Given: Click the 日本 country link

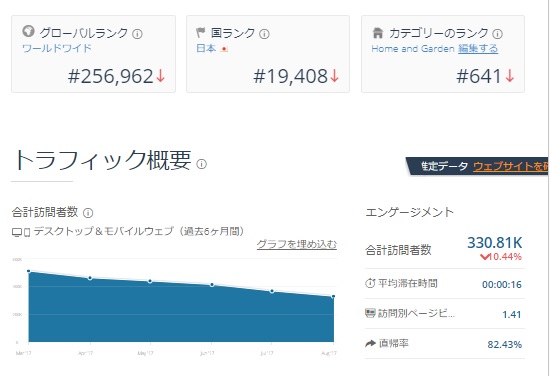Looking at the screenshot, I should (206, 48).
